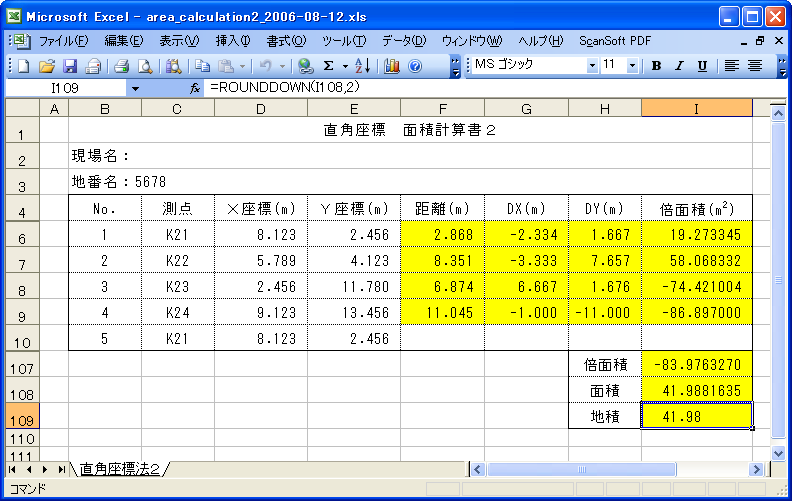Expand Standard toolbar options chevron
This screenshot has width=792, height=501.
click(455, 66)
